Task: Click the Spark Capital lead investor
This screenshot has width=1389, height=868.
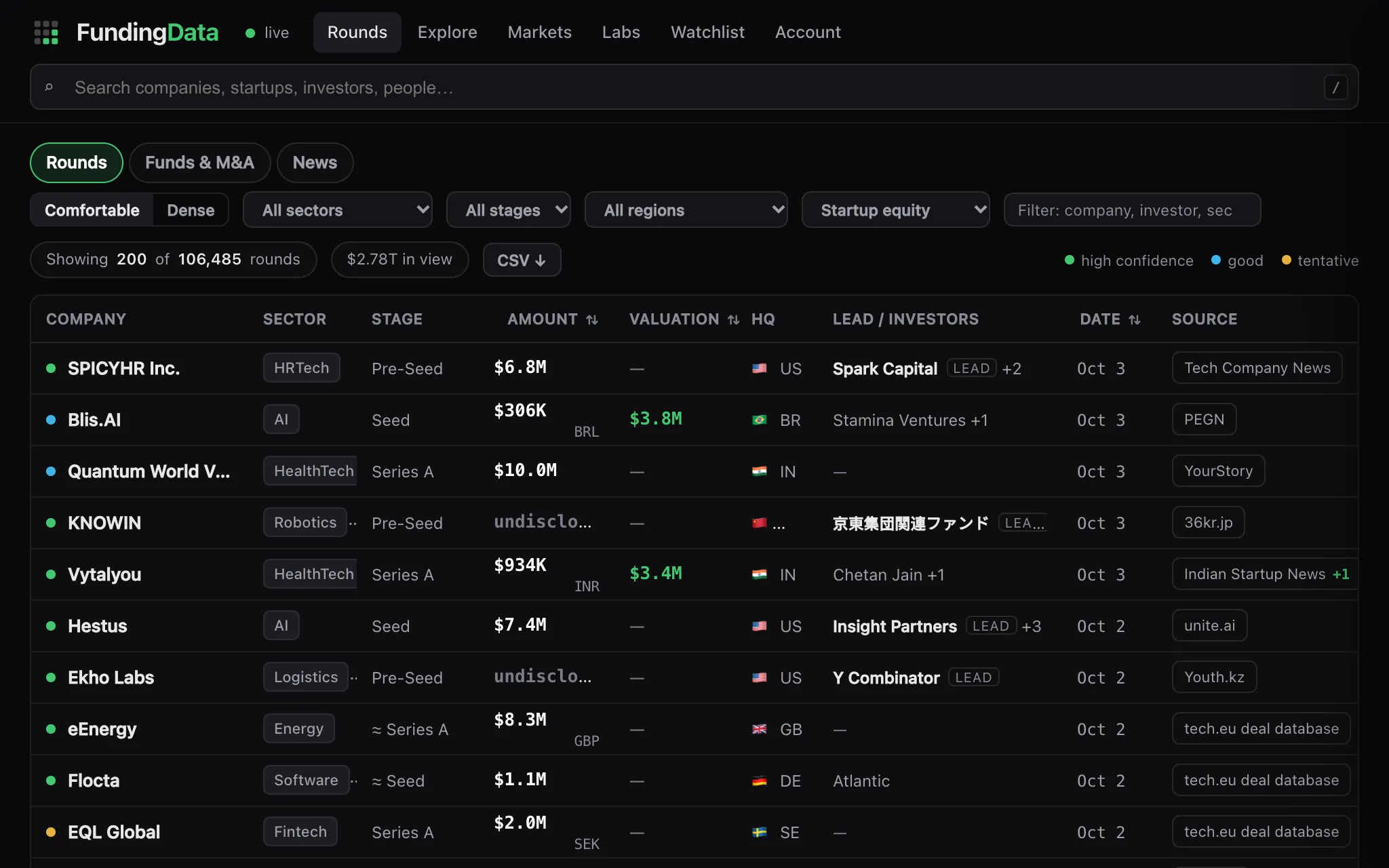Action: [x=885, y=368]
